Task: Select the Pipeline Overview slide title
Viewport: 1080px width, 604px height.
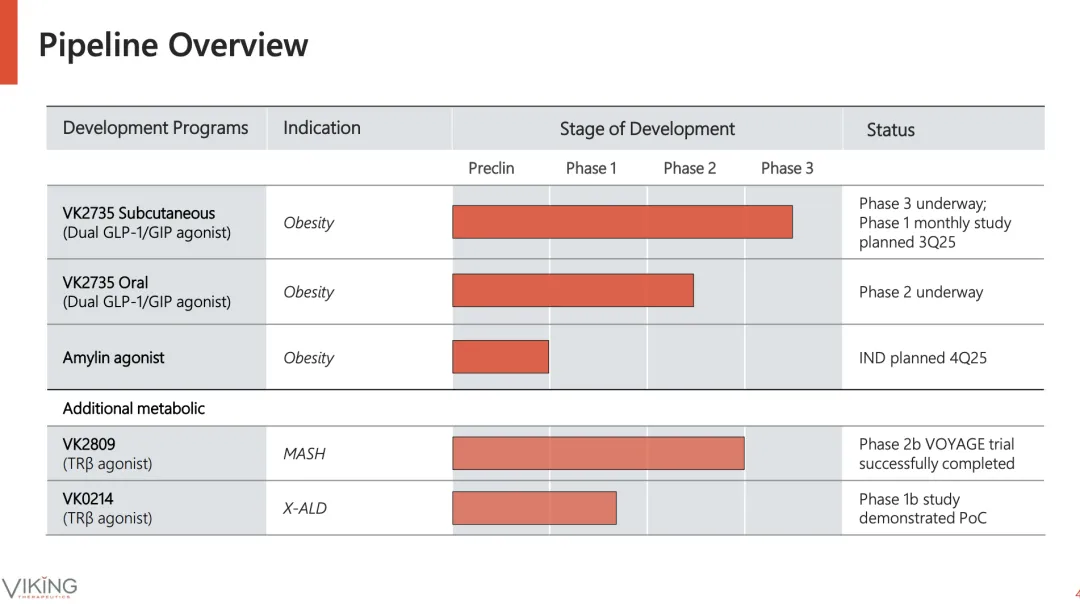Action: coord(173,45)
